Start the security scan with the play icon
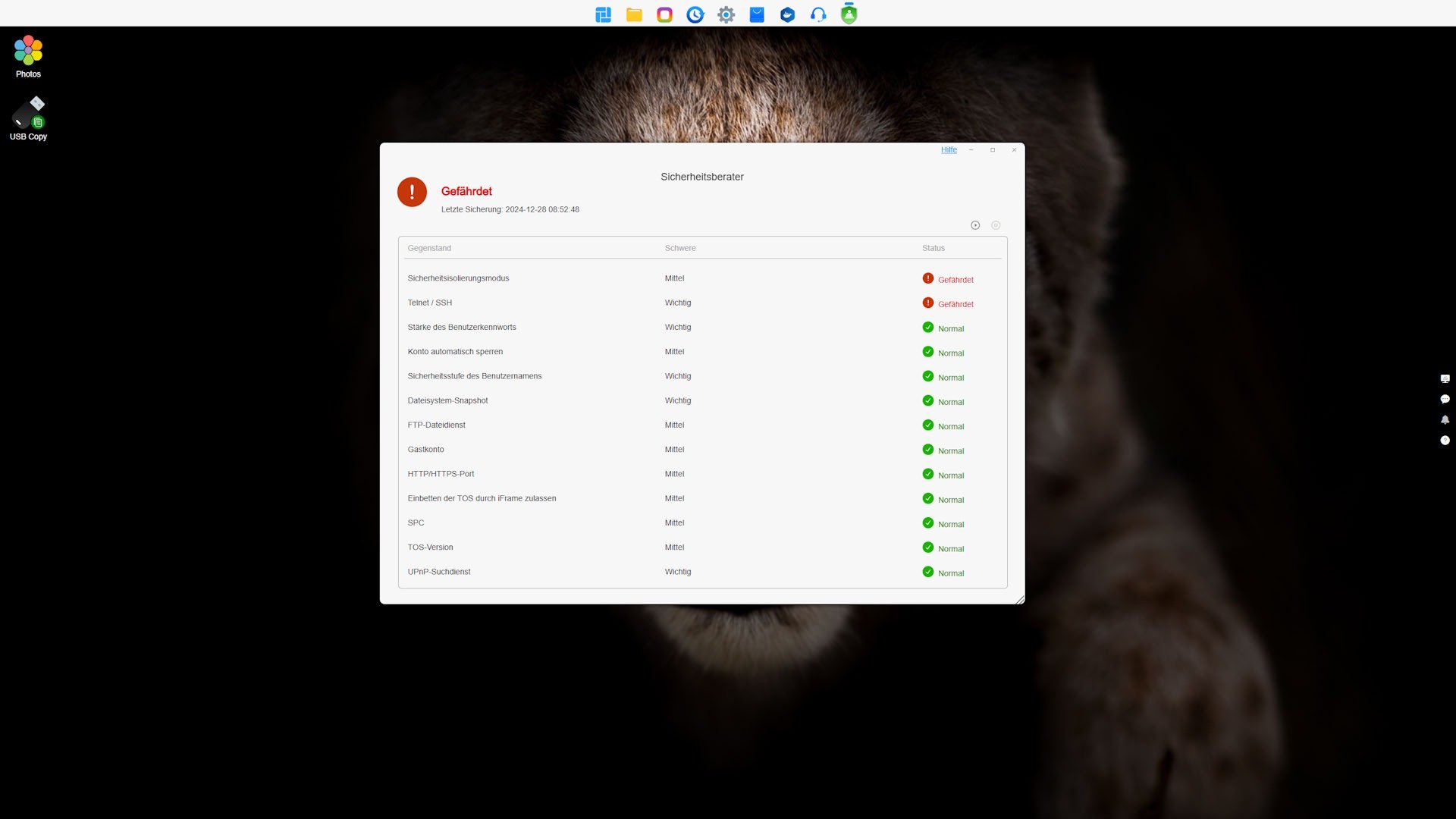This screenshot has height=819, width=1456. (x=975, y=225)
